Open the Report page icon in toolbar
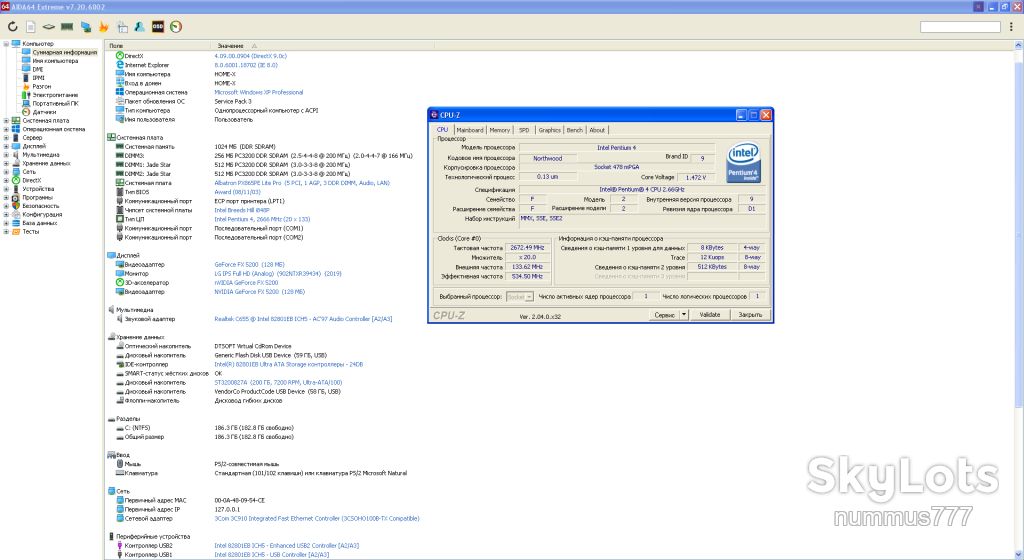Viewport: 1024px width, 560px height. tap(31, 27)
